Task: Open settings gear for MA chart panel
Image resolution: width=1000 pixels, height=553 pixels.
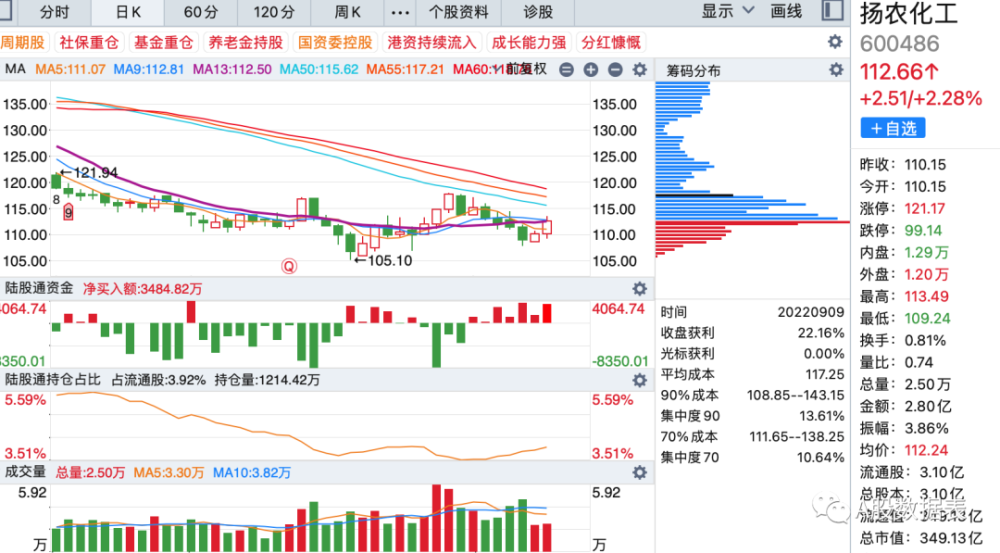Action: coord(640,70)
